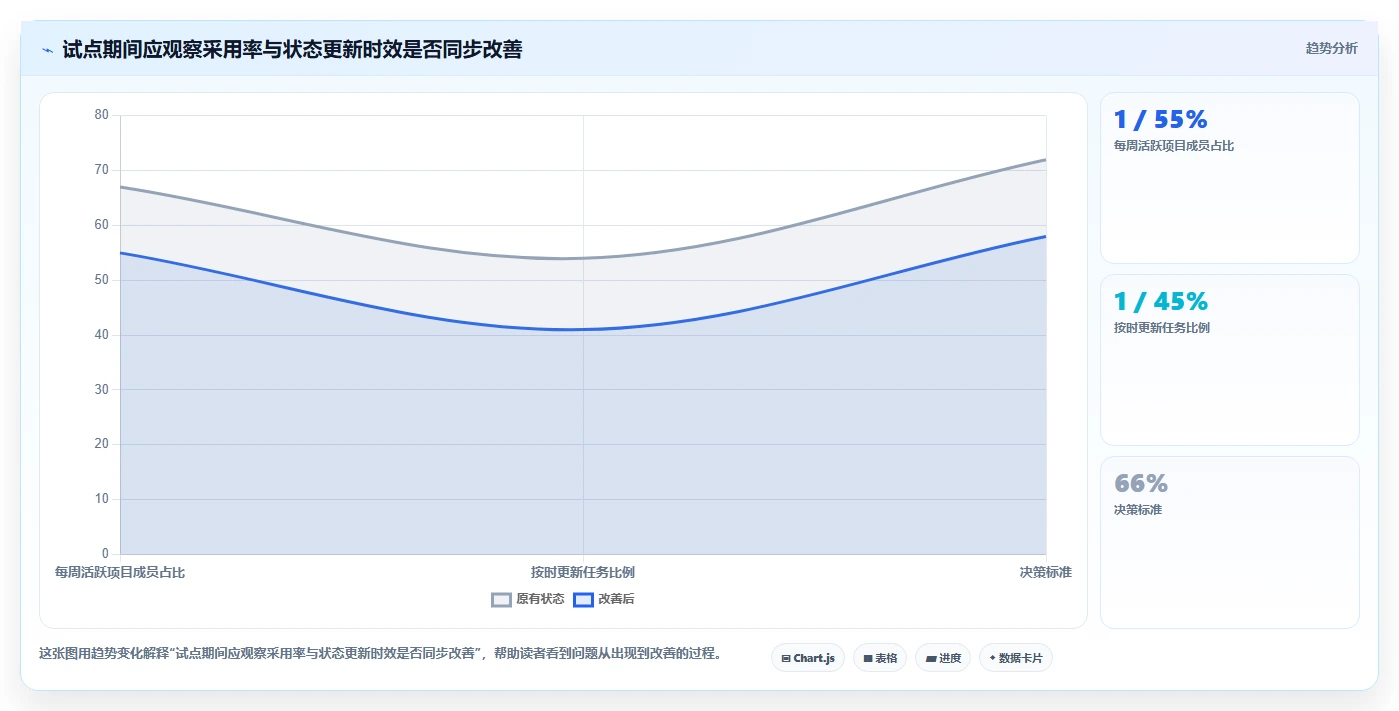Click x-axis label 按时更新任务比例
This screenshot has height=711, width=1399.
583,573
